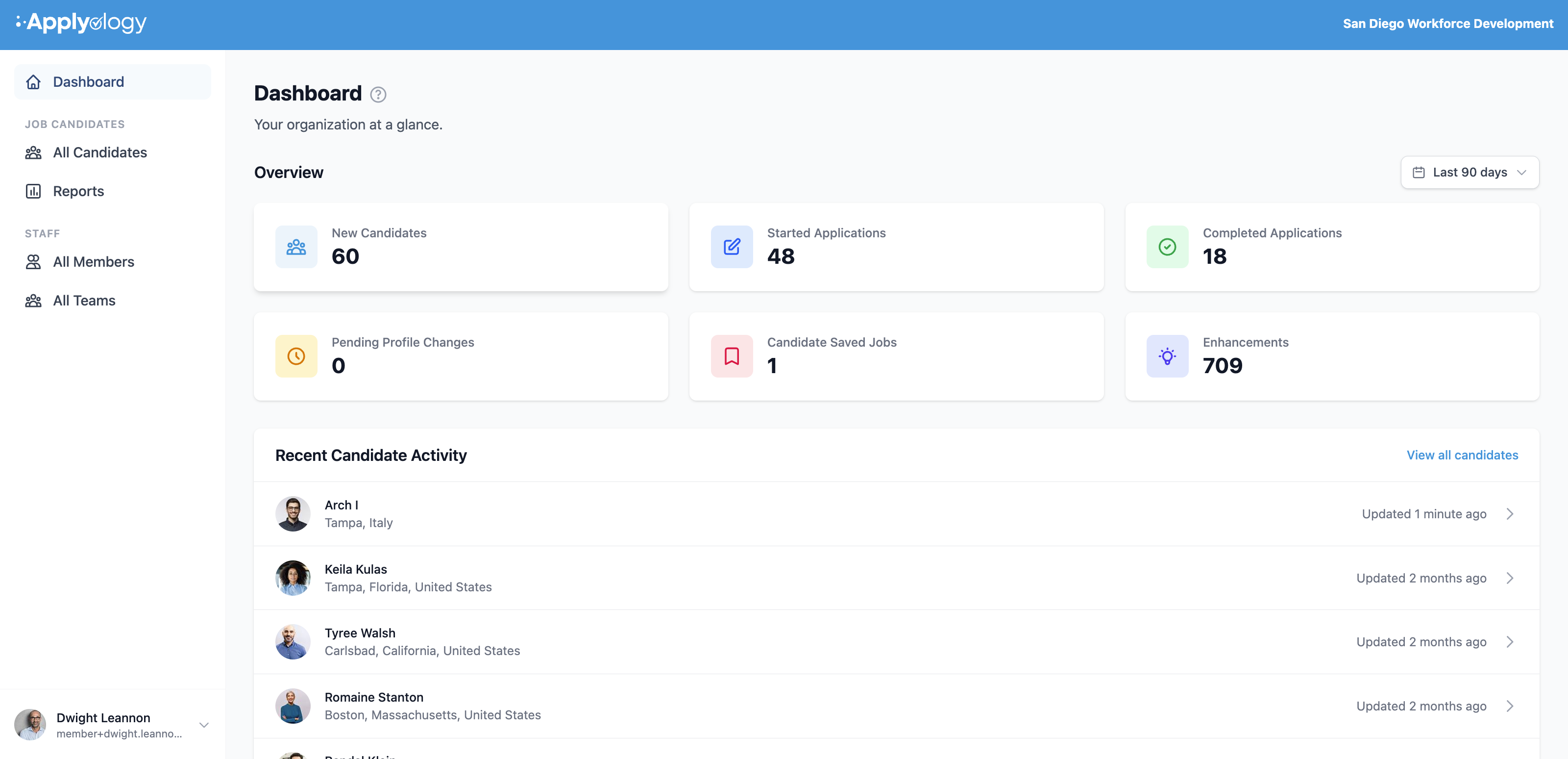
Task: Click the Applyology logo
Action: (x=81, y=23)
